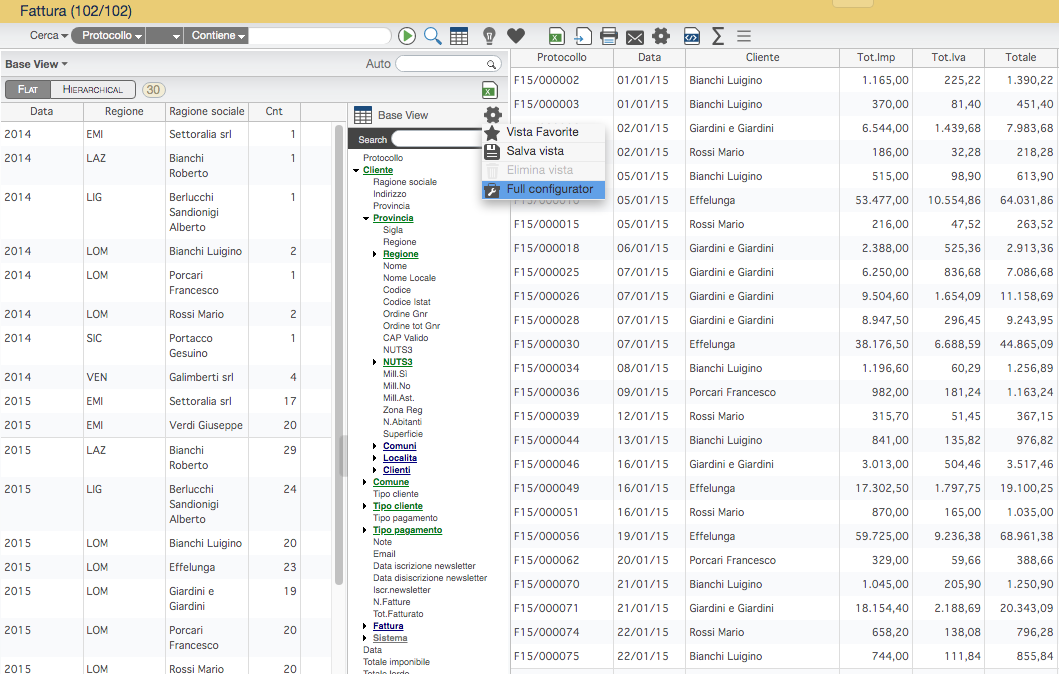
Task: Open the Base View dropdown above the Flat button
Action: [x=36, y=64]
